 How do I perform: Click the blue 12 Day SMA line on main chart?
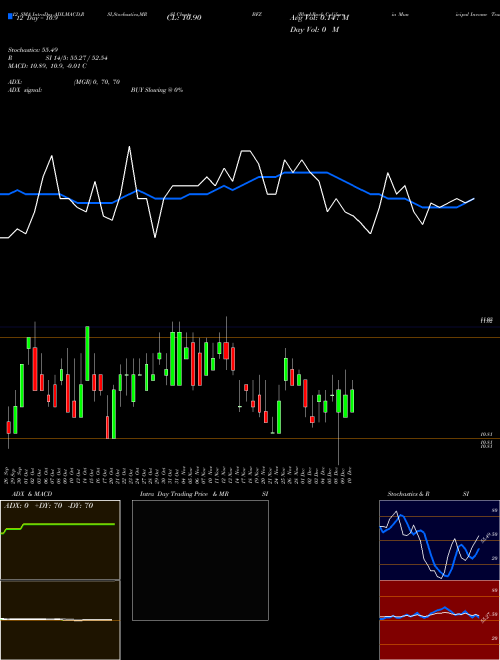tap(237, 189)
